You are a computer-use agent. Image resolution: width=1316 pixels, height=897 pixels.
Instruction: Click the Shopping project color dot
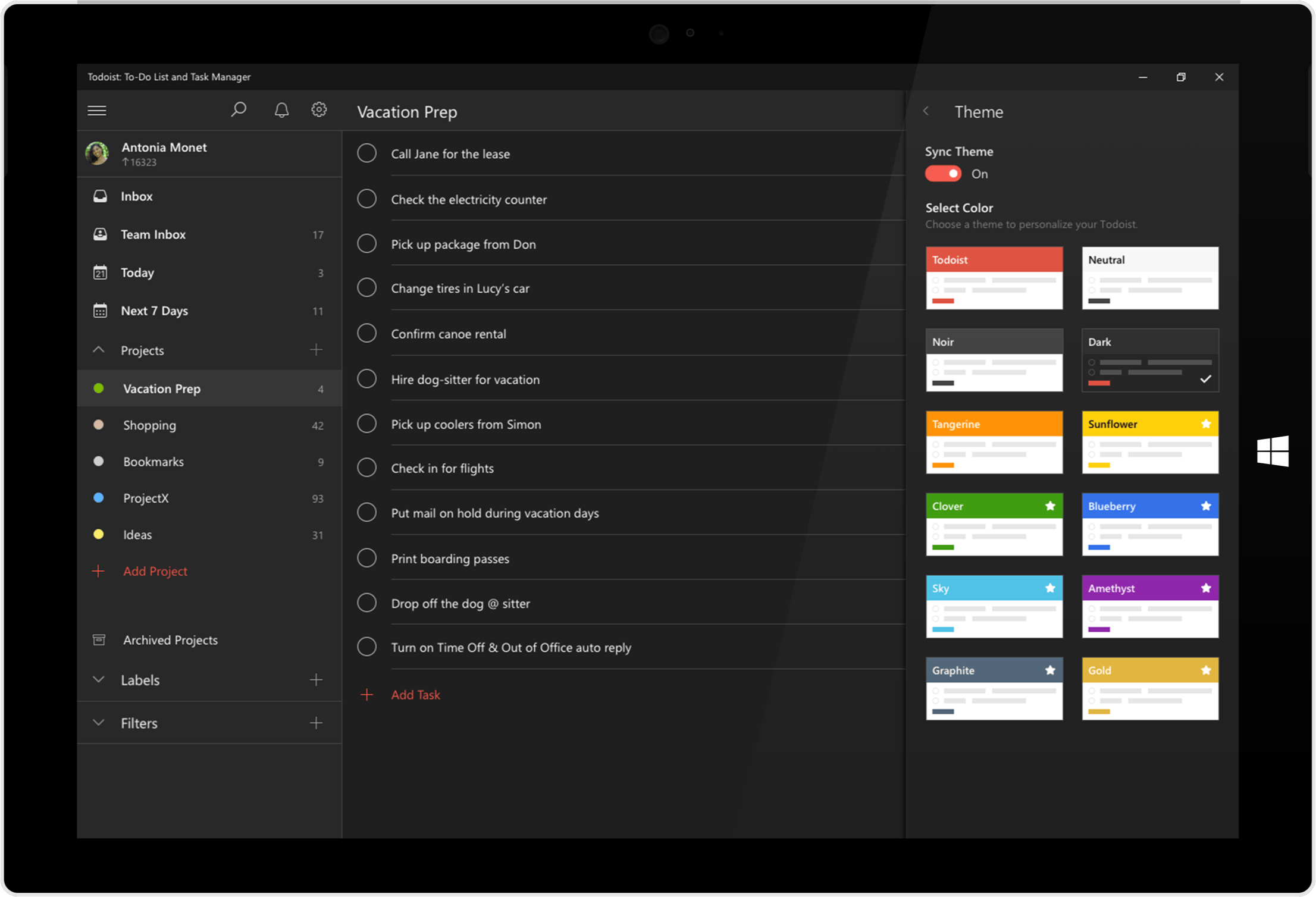pos(99,425)
